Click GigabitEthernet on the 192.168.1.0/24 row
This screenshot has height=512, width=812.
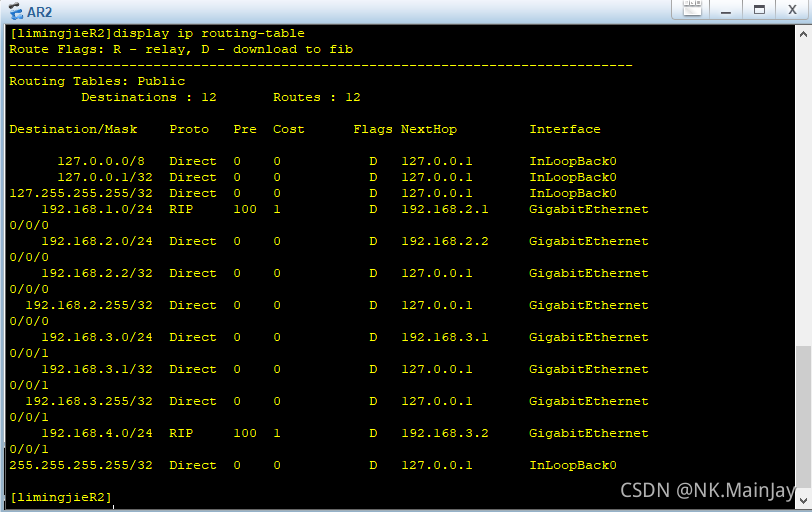tap(589, 210)
